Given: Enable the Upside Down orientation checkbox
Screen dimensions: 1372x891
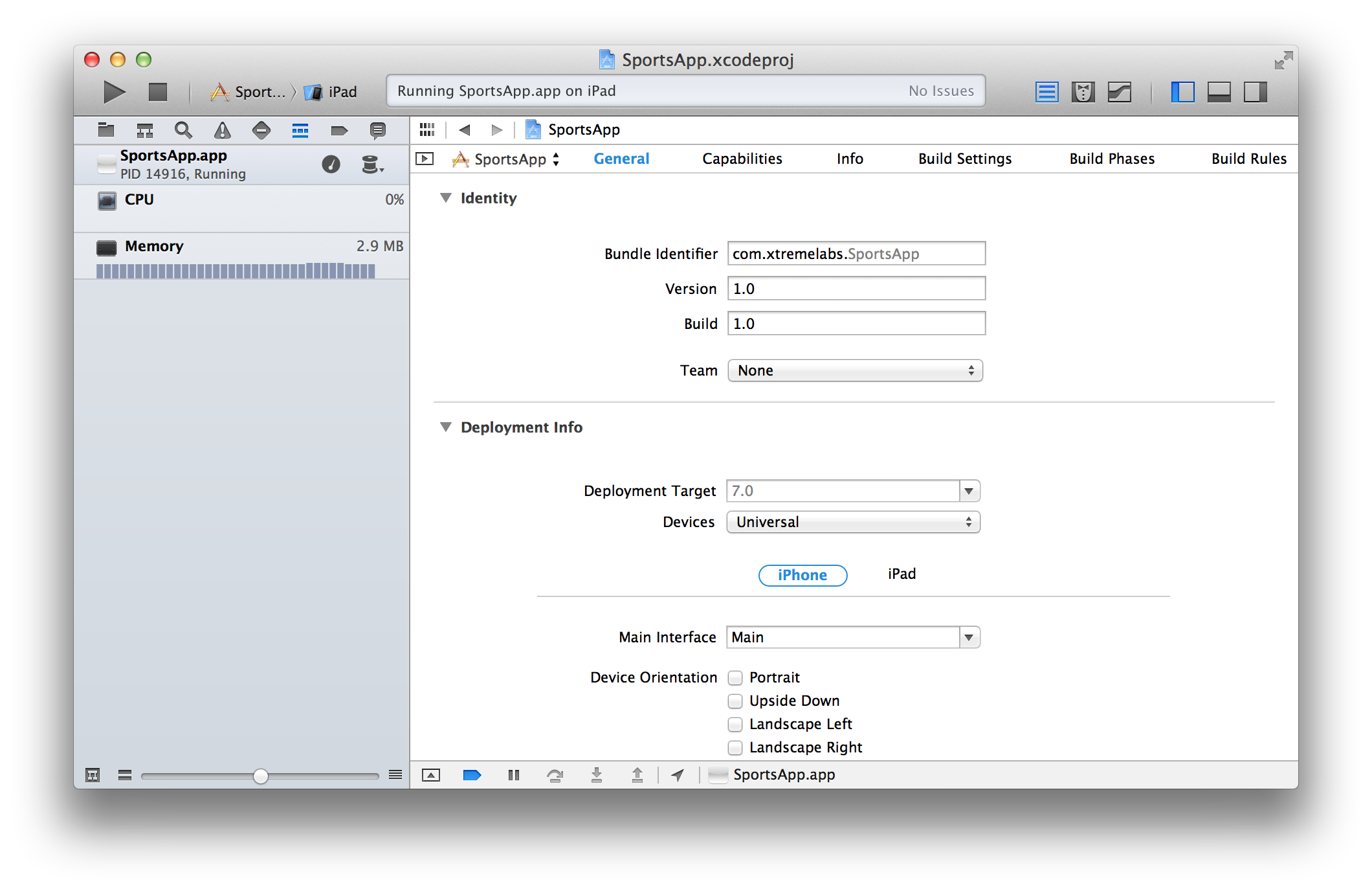Looking at the screenshot, I should pos(735,701).
